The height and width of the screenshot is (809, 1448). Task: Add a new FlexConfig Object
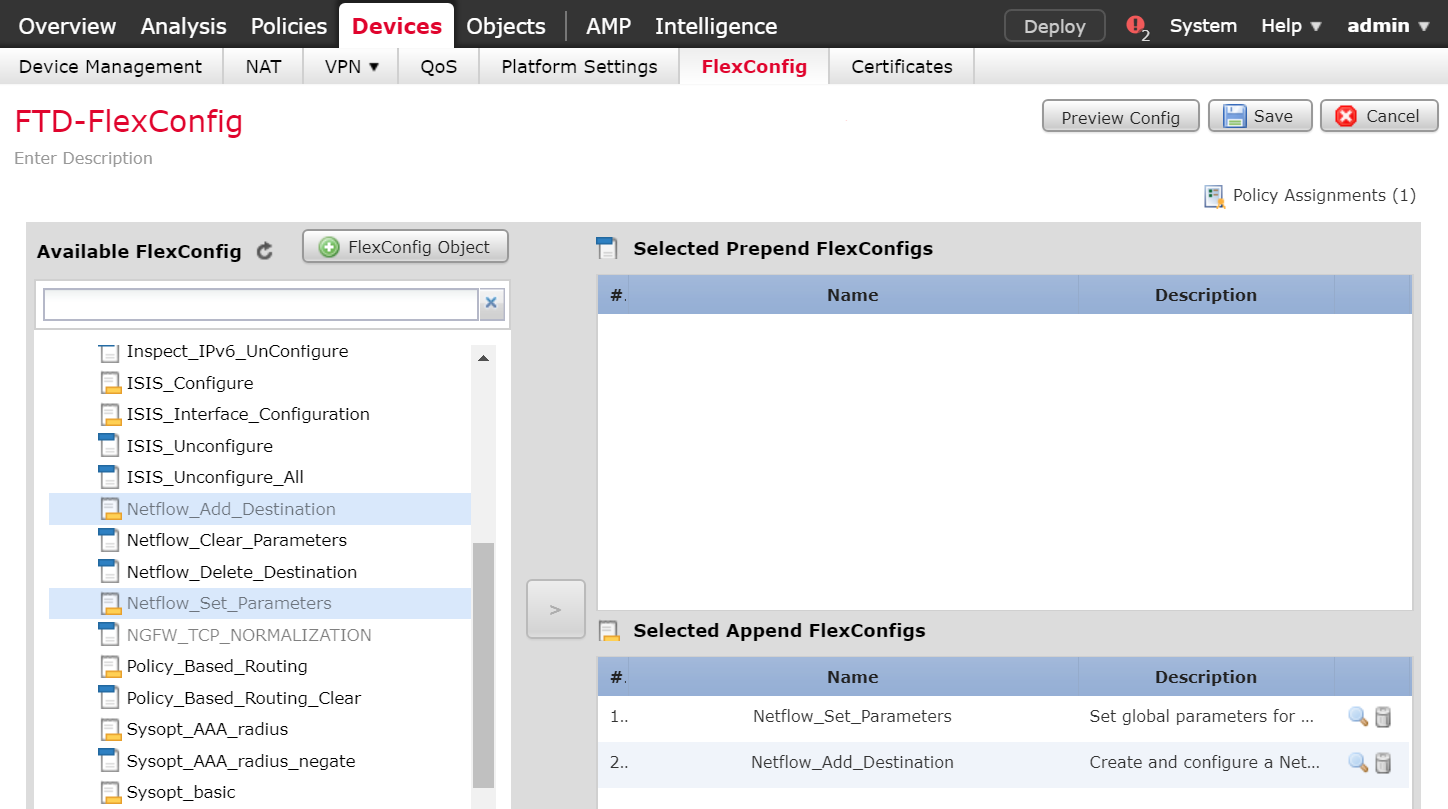406,247
